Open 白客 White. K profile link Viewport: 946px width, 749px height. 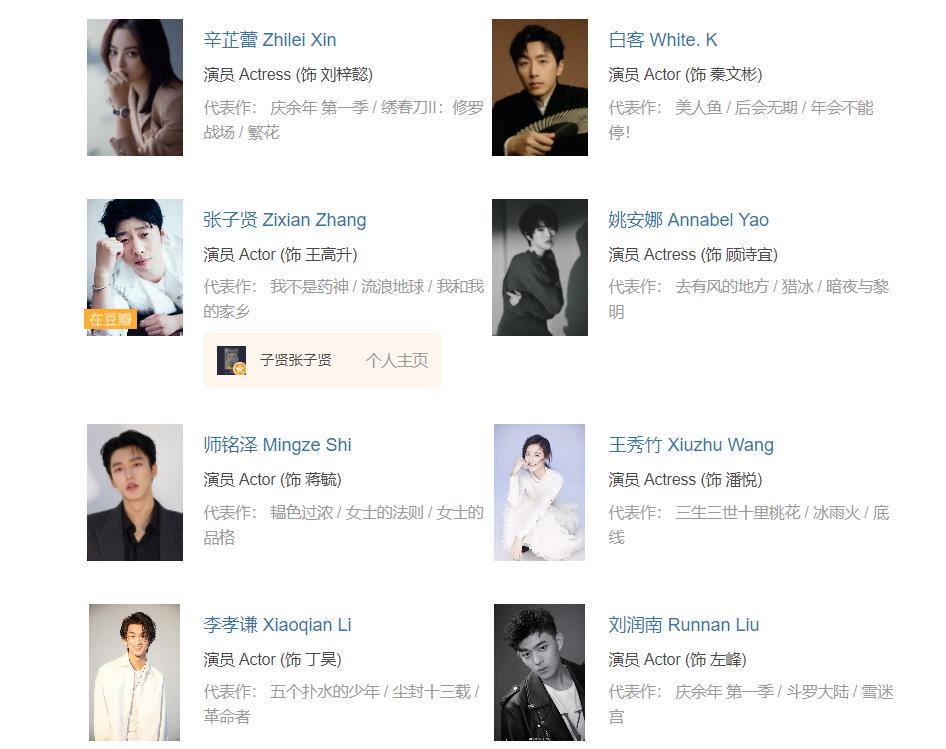pyautogui.click(x=663, y=40)
